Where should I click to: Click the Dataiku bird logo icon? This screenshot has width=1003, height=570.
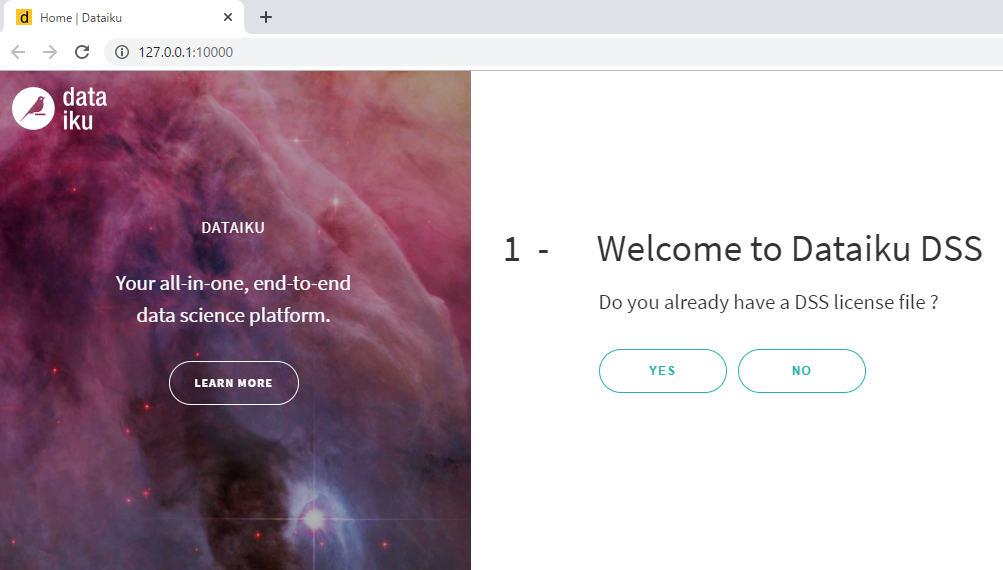(x=33, y=108)
